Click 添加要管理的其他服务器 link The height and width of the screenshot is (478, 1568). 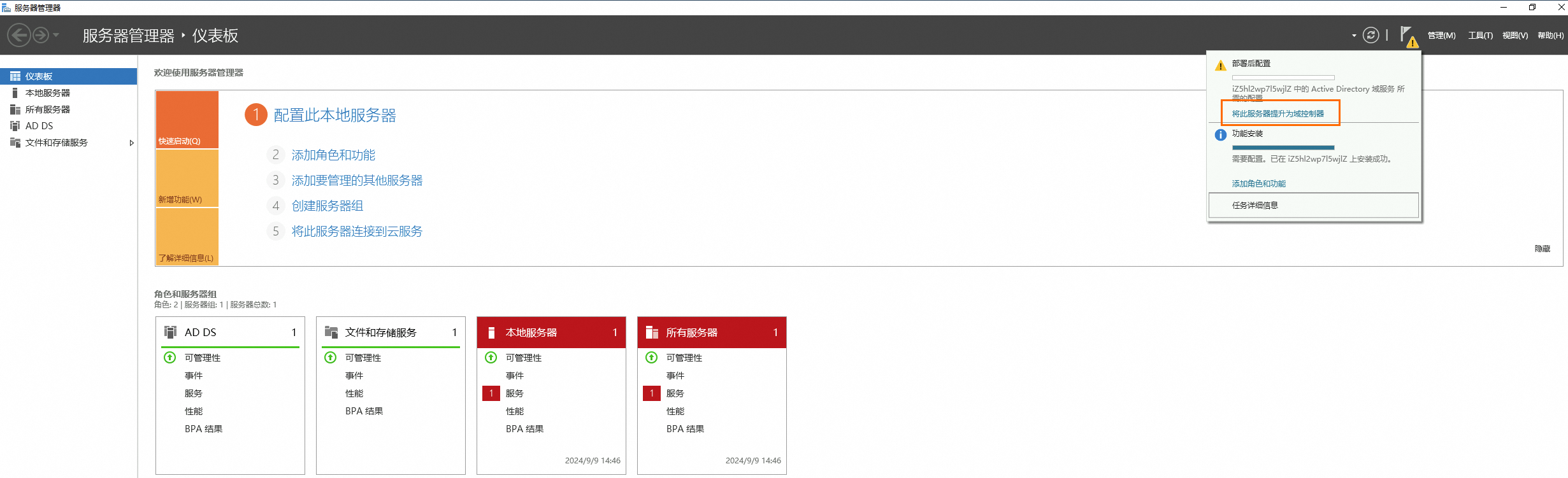tap(357, 180)
